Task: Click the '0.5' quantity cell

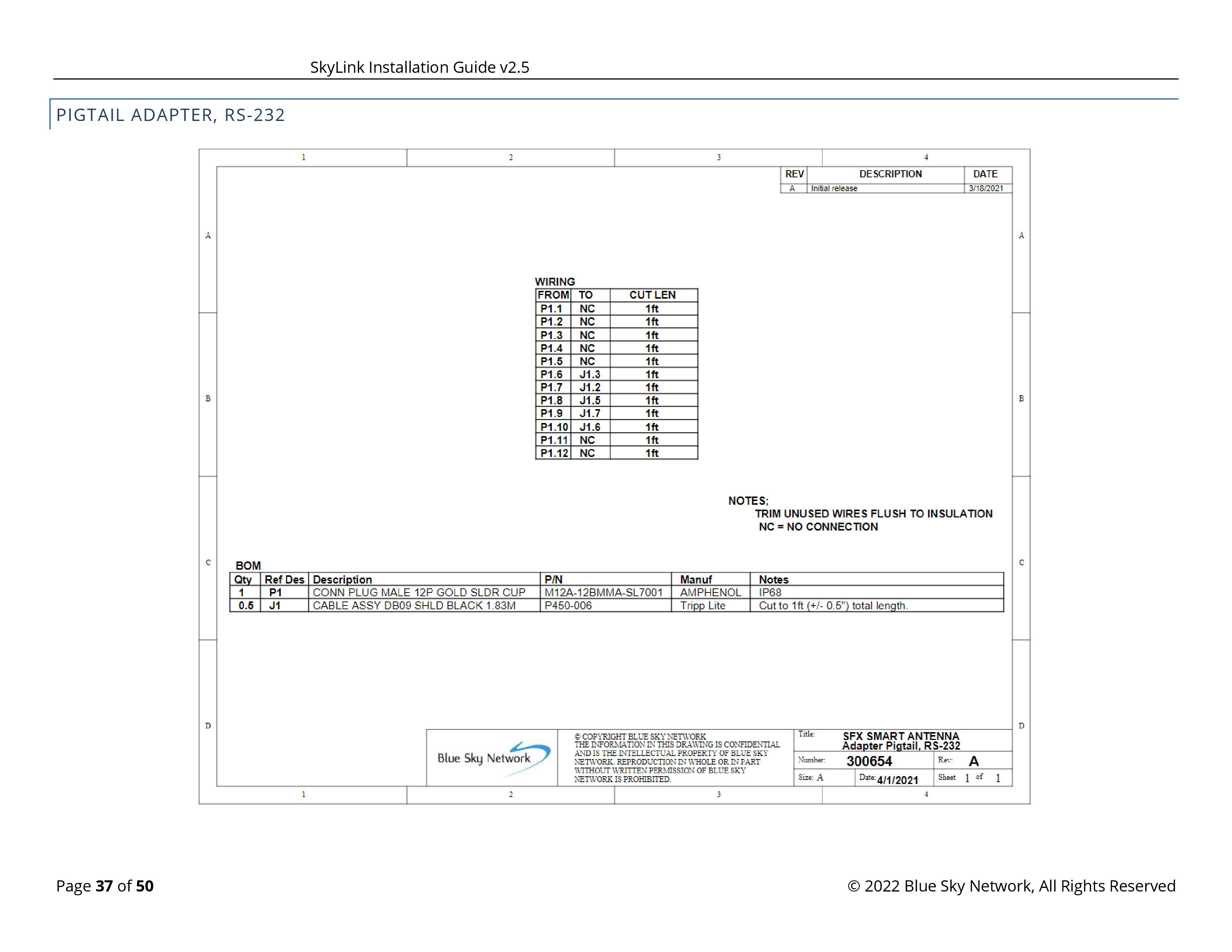Action: [246, 606]
